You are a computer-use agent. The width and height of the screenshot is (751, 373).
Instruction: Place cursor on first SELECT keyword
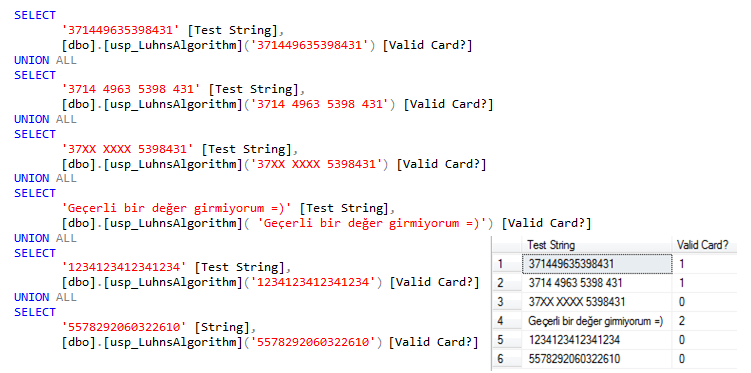35,15
